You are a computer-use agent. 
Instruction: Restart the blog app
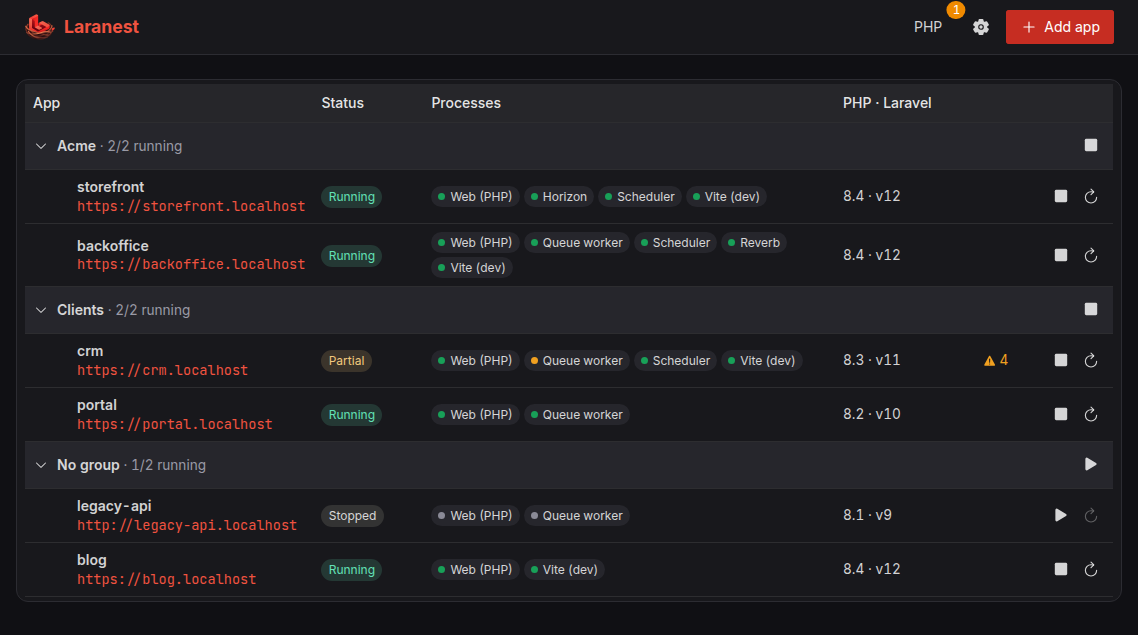[x=1090, y=569]
